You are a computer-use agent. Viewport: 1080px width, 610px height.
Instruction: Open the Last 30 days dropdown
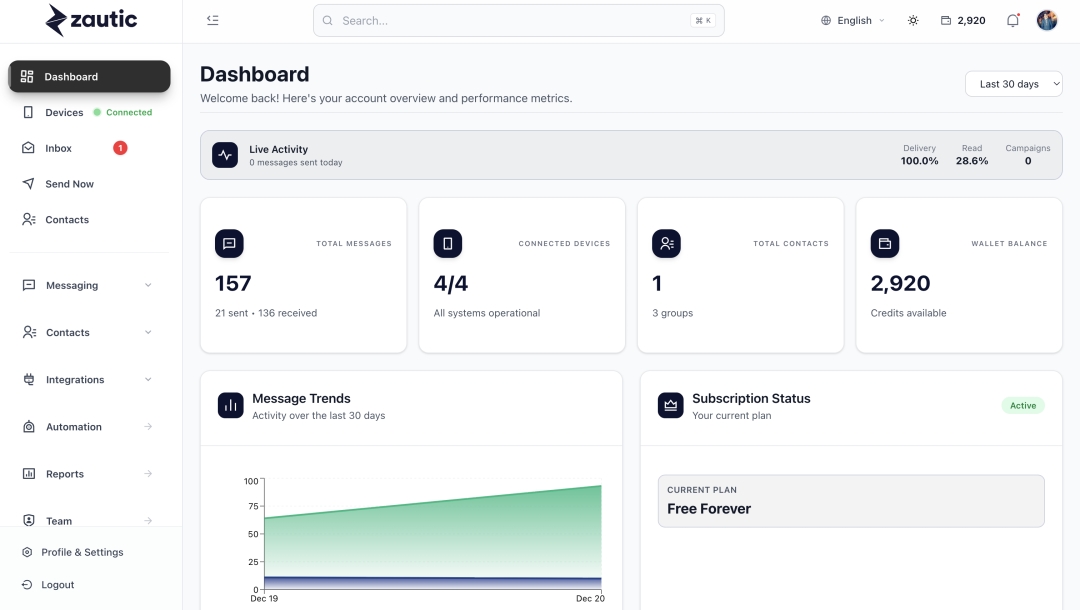[x=1013, y=84]
